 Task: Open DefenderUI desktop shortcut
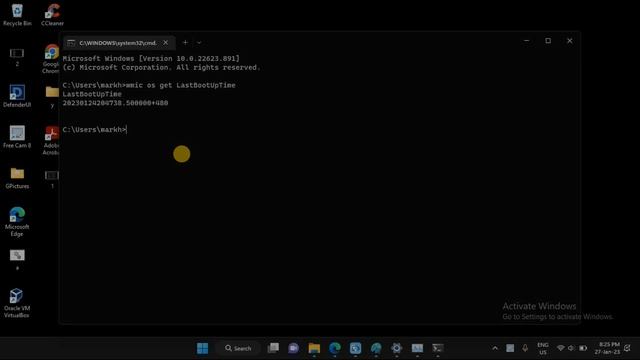[x=17, y=96]
